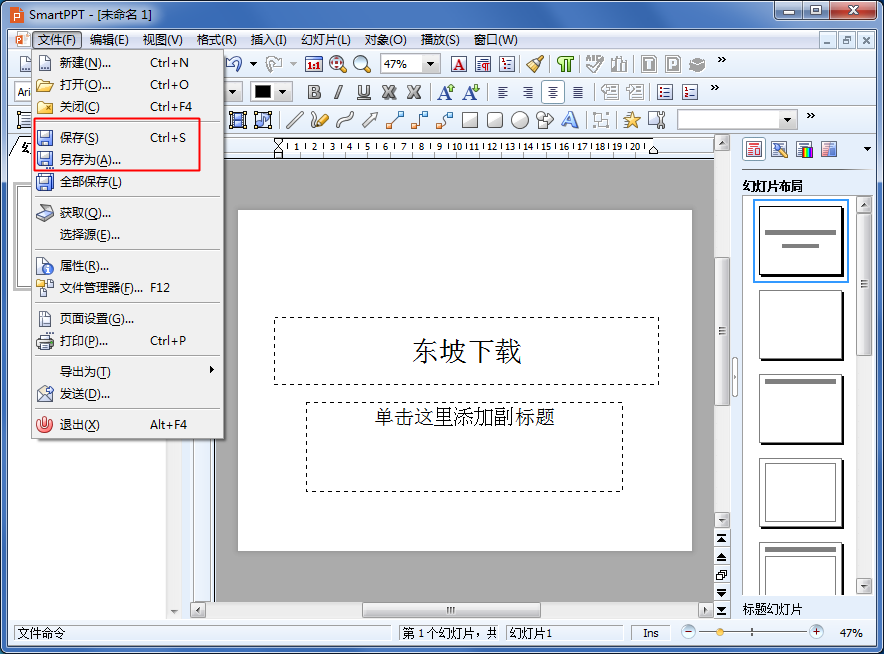This screenshot has height=654, width=884.
Task: Click the undo arrow icon
Action: click(235, 64)
